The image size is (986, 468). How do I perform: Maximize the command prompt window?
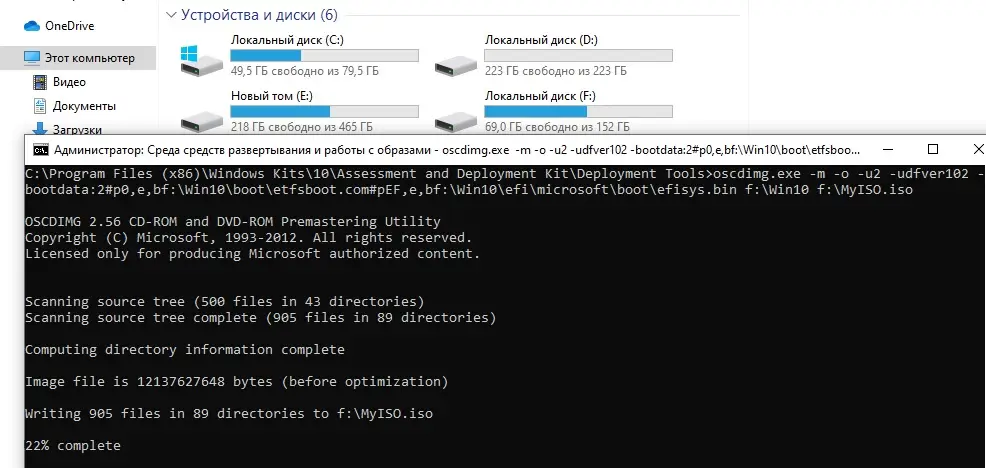(933, 150)
